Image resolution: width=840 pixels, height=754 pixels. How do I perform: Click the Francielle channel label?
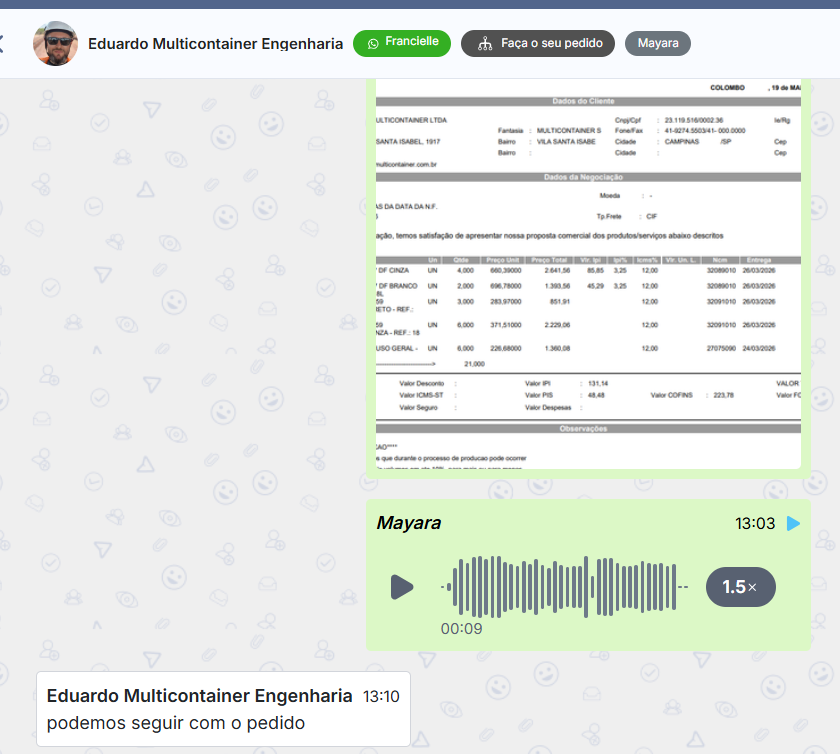(x=412, y=42)
